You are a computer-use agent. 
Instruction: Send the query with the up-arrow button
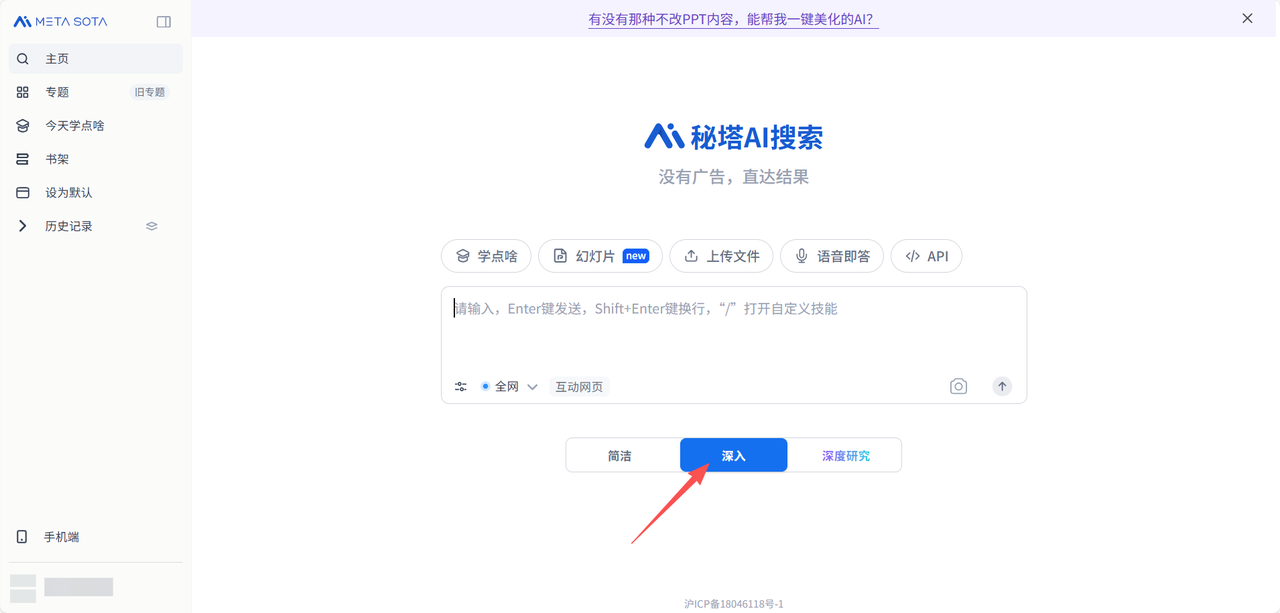(1002, 386)
